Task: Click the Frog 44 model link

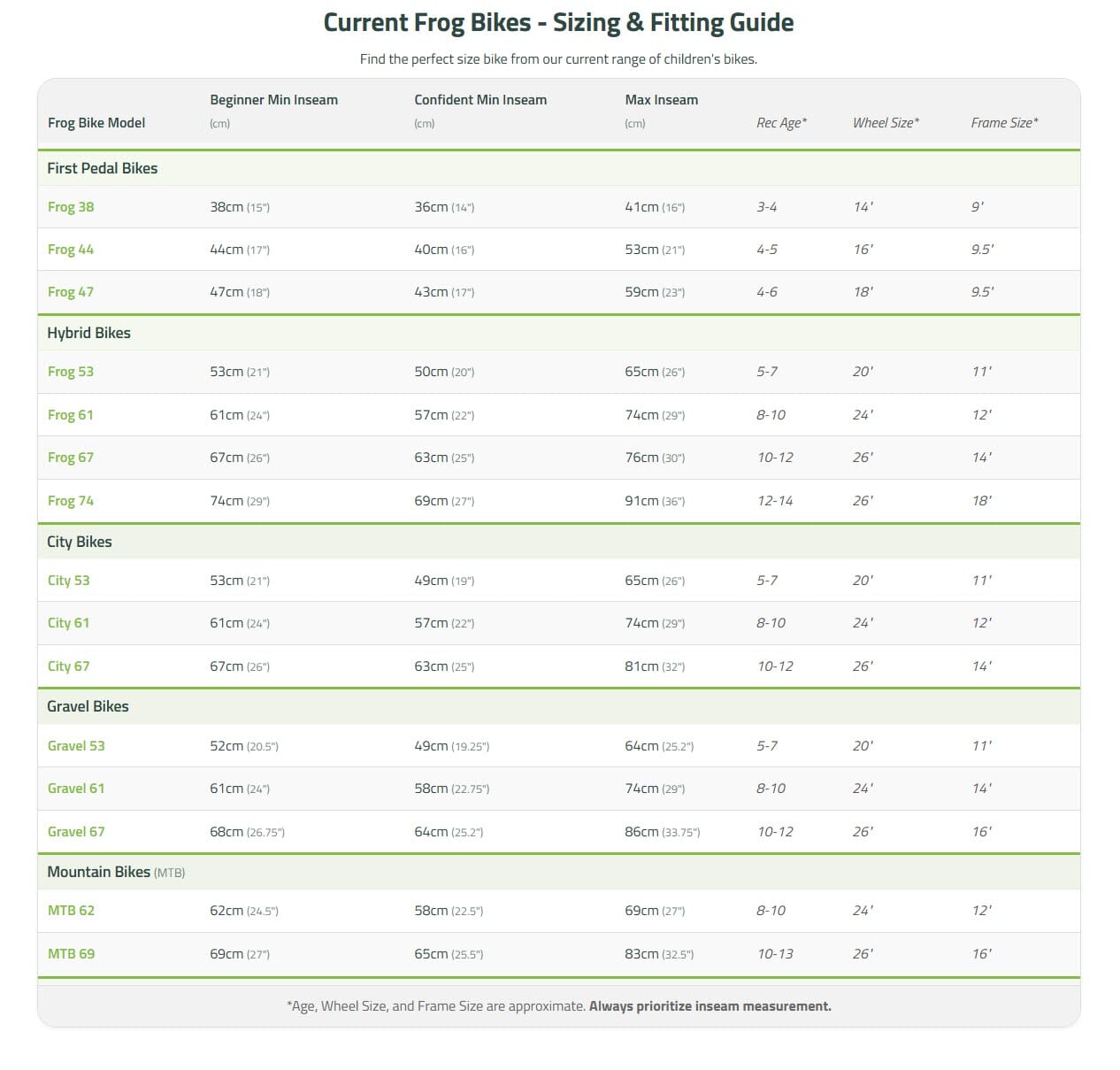Action: [x=71, y=250]
